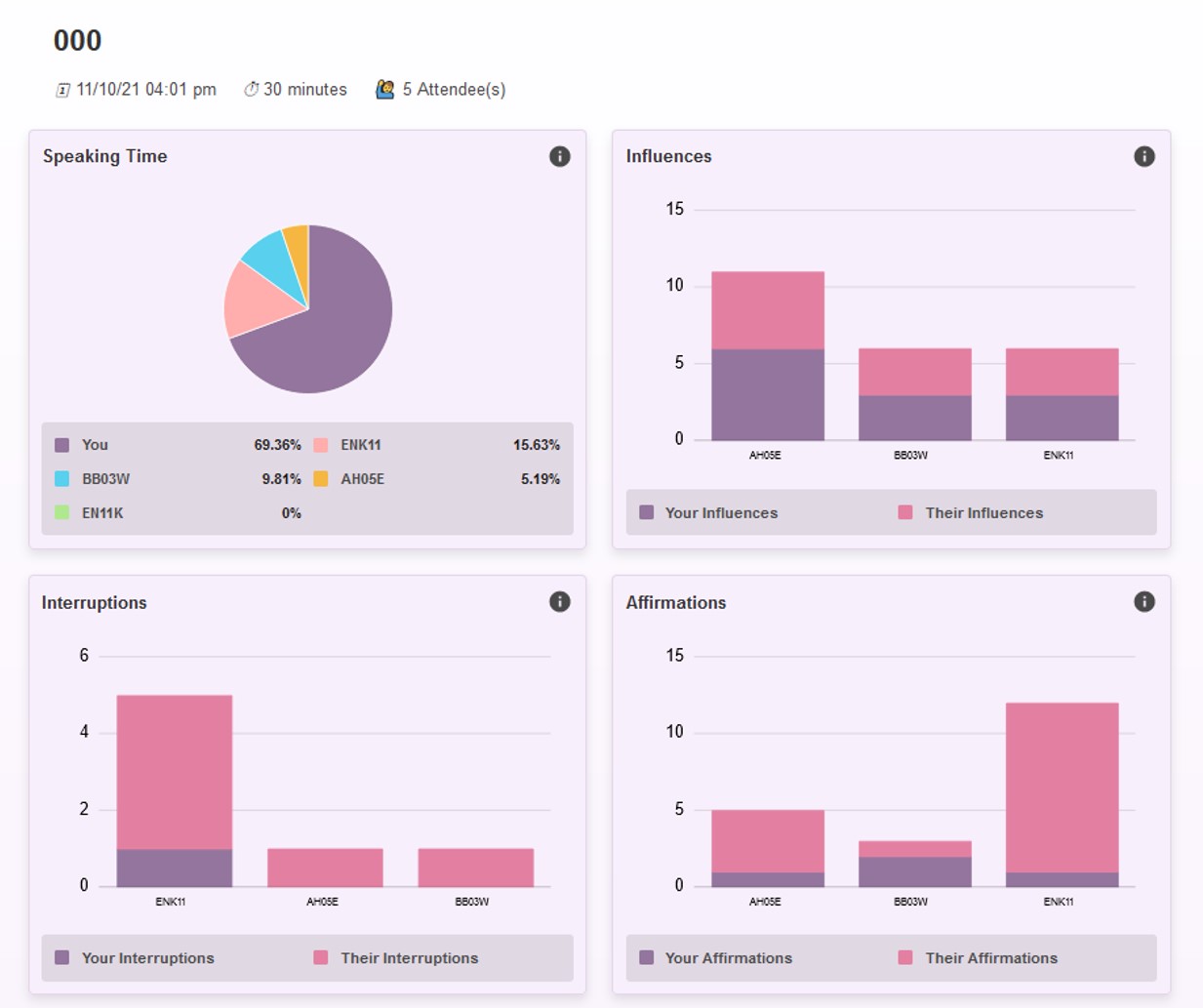Click the calendar icon beside the meeting date

pyautogui.click(x=62, y=90)
